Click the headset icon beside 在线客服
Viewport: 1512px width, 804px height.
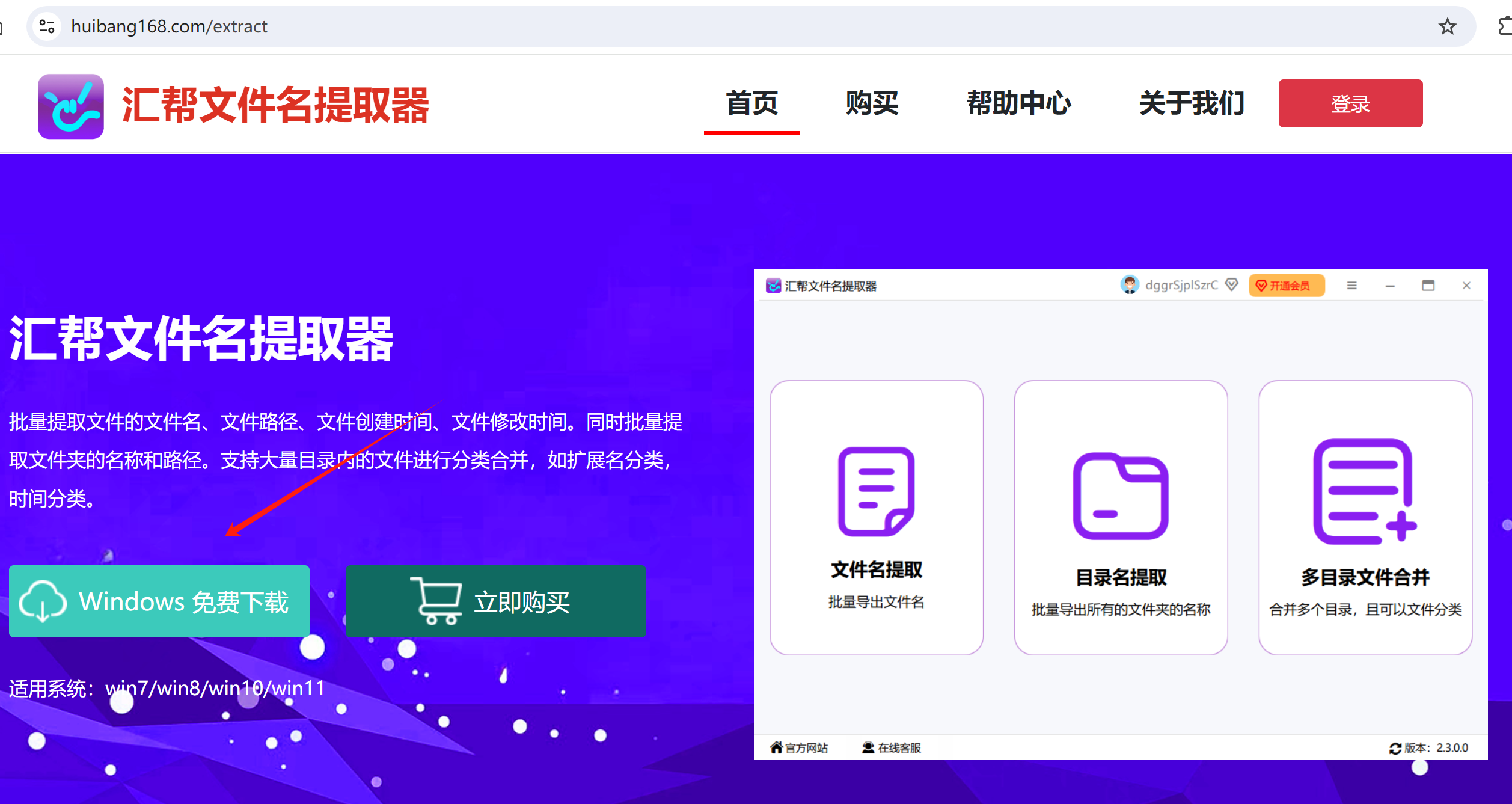868,747
